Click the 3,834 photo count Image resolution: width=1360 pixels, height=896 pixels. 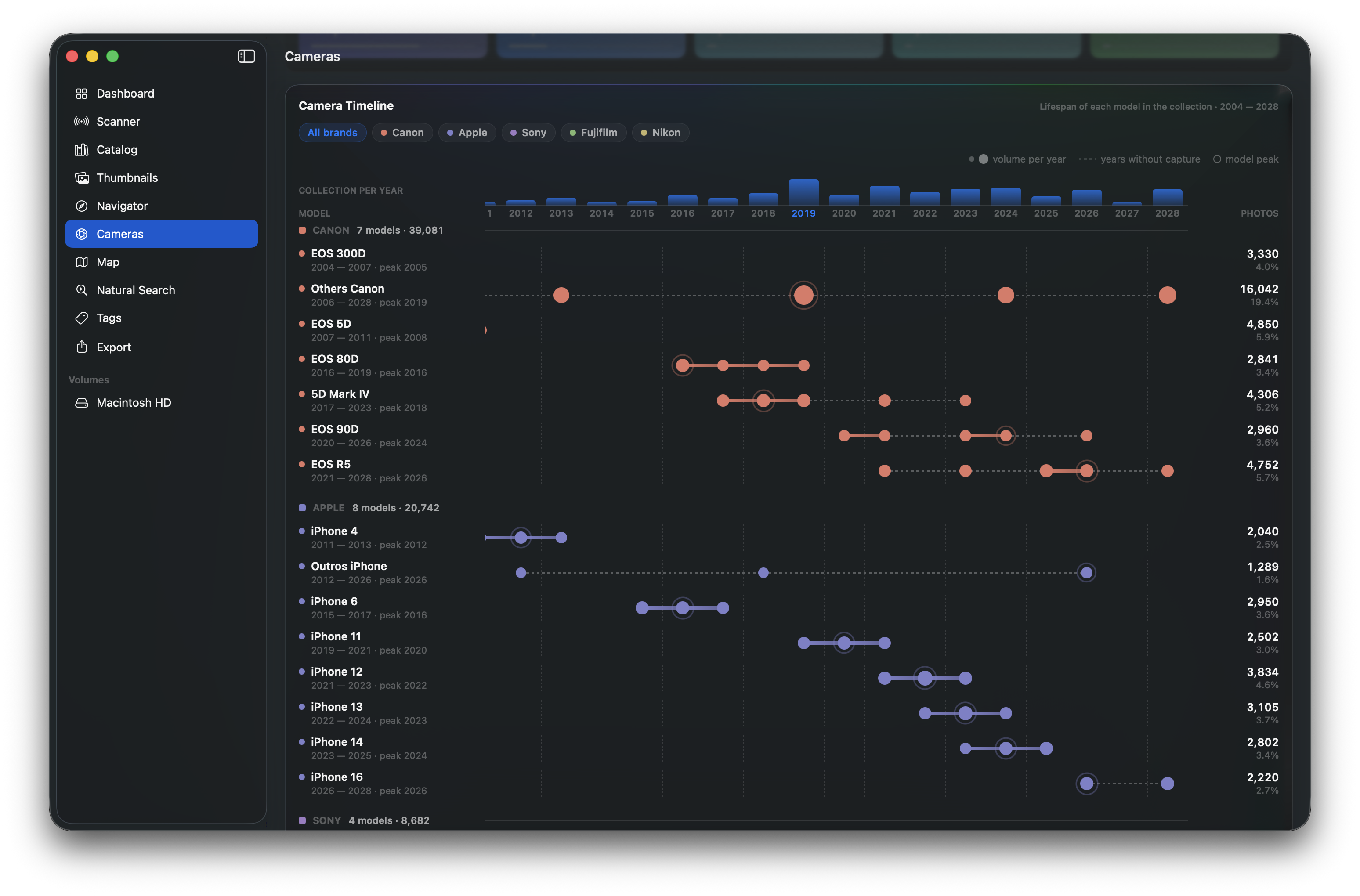tap(1262, 672)
